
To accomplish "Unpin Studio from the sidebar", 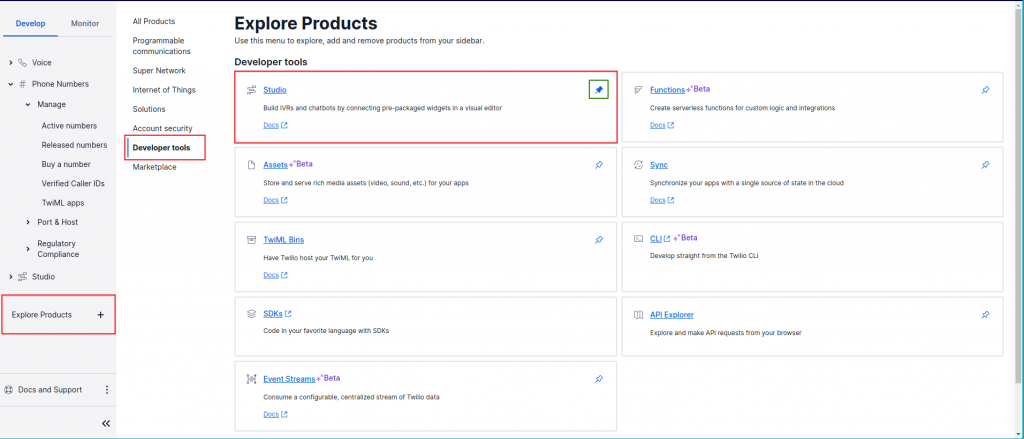I will [599, 90].
